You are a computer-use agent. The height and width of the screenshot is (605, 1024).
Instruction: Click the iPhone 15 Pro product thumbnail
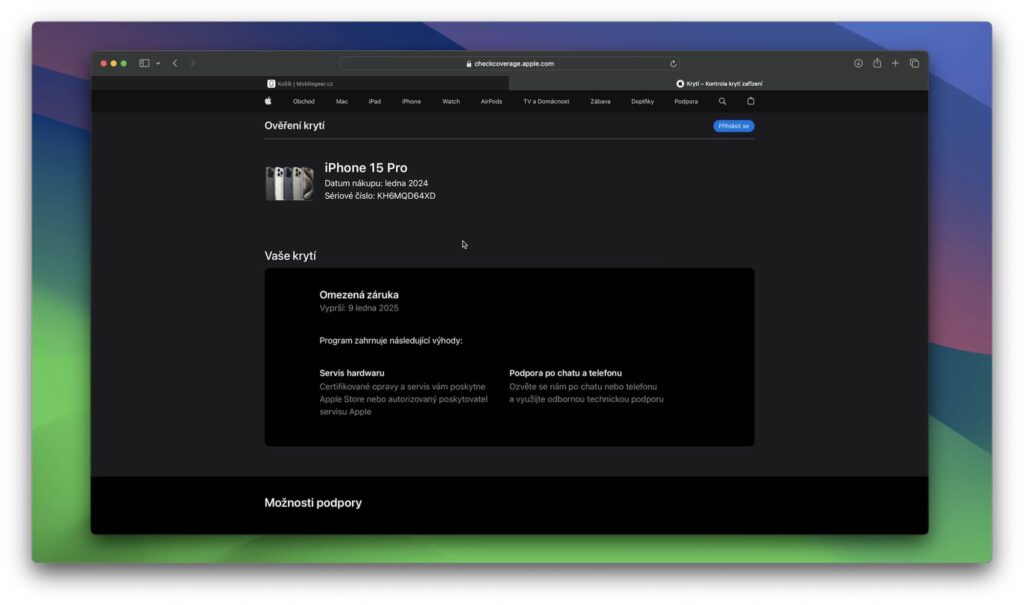click(289, 183)
